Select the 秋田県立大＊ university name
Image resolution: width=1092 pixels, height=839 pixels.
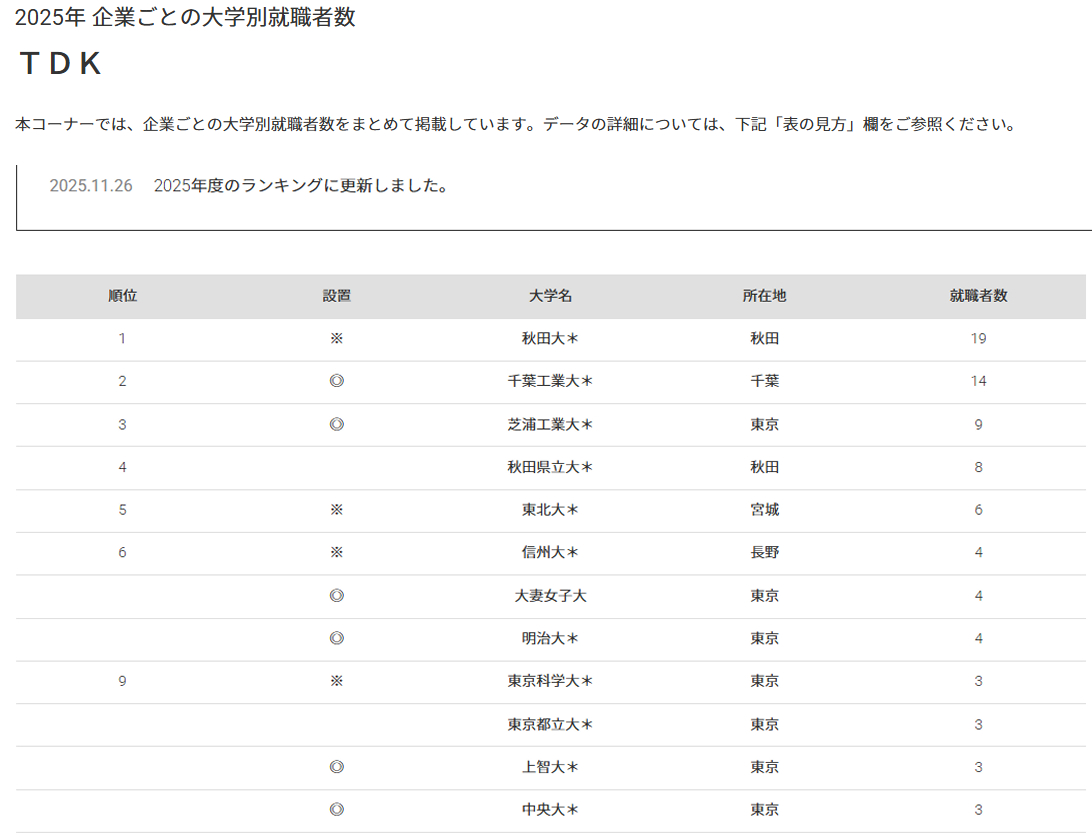550,467
